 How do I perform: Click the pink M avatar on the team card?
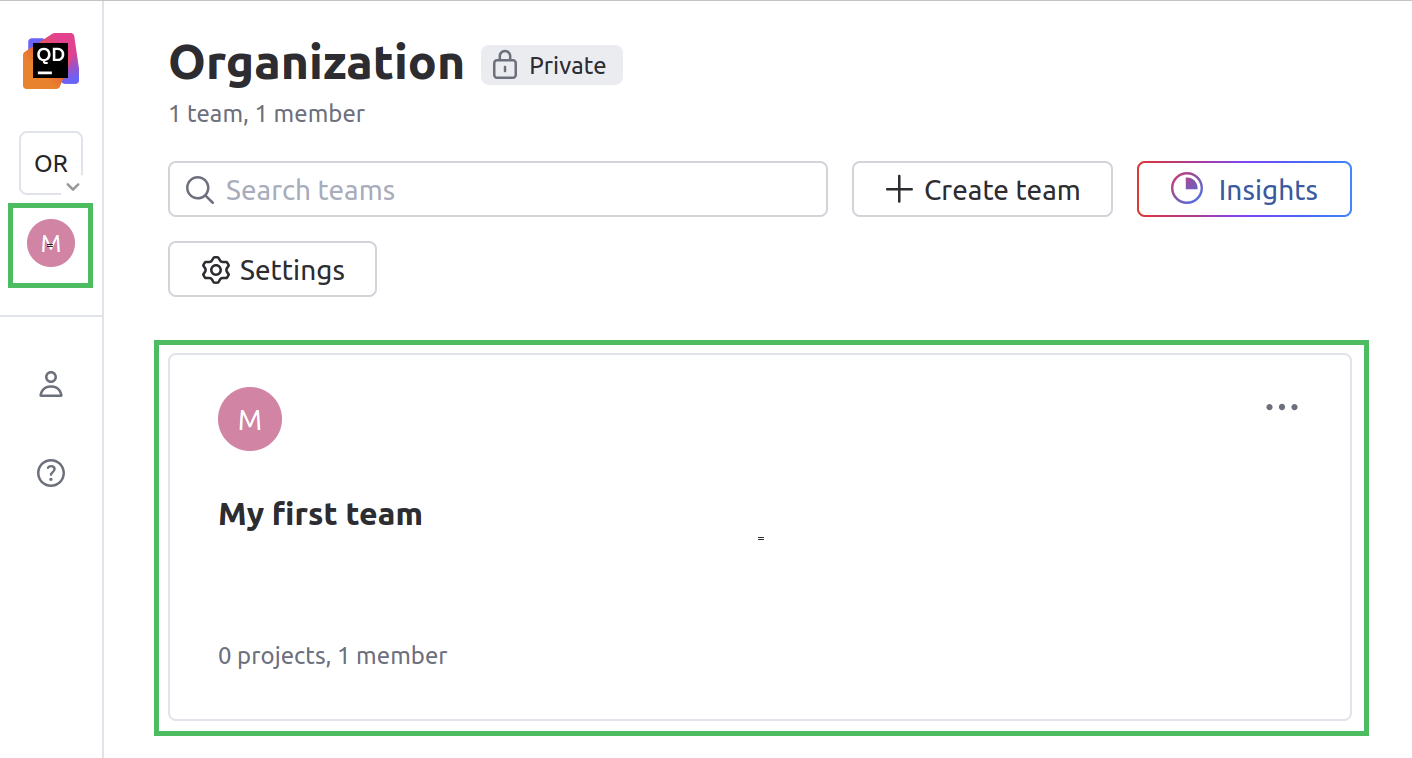(x=249, y=418)
